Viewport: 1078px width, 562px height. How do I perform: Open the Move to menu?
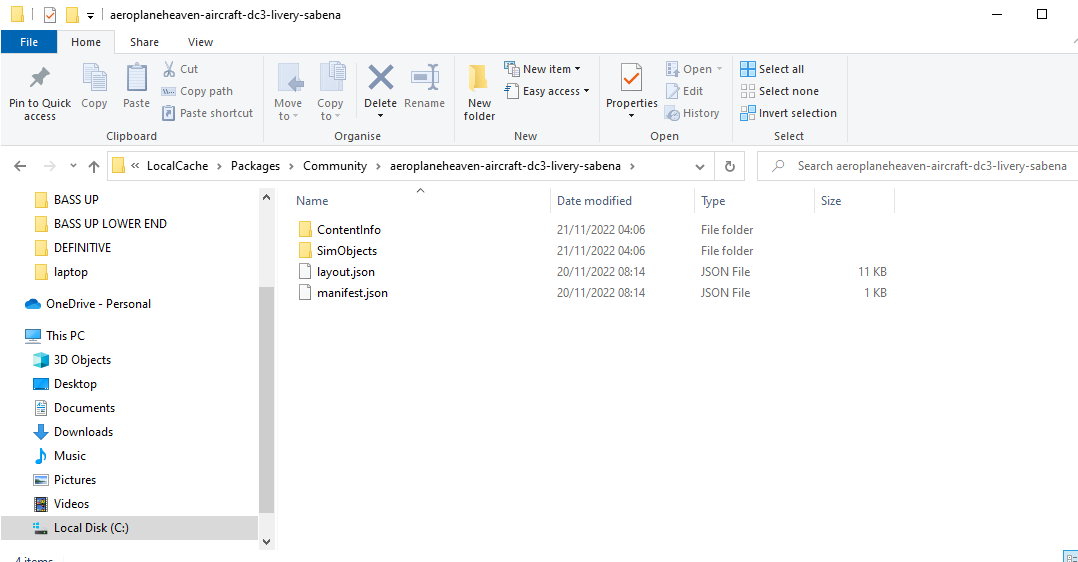pyautogui.click(x=287, y=91)
